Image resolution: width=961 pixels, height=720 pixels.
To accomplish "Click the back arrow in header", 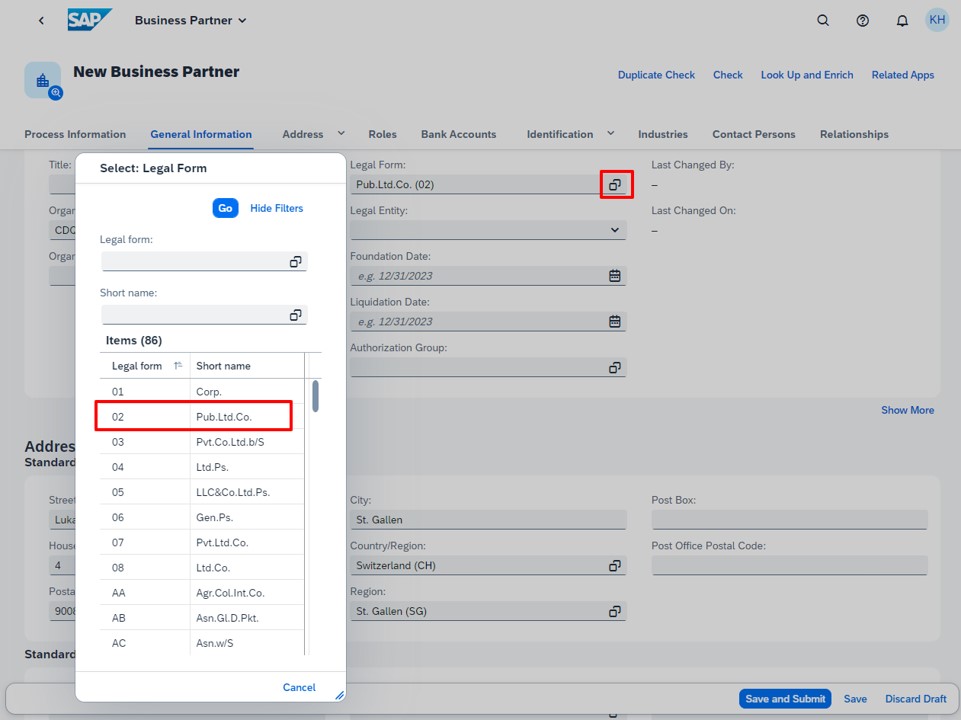I will (41, 20).
